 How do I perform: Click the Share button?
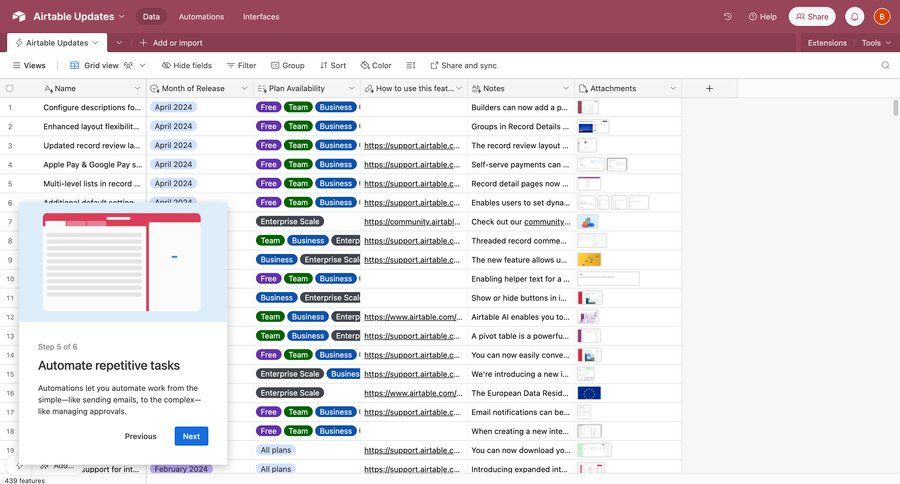pos(812,17)
